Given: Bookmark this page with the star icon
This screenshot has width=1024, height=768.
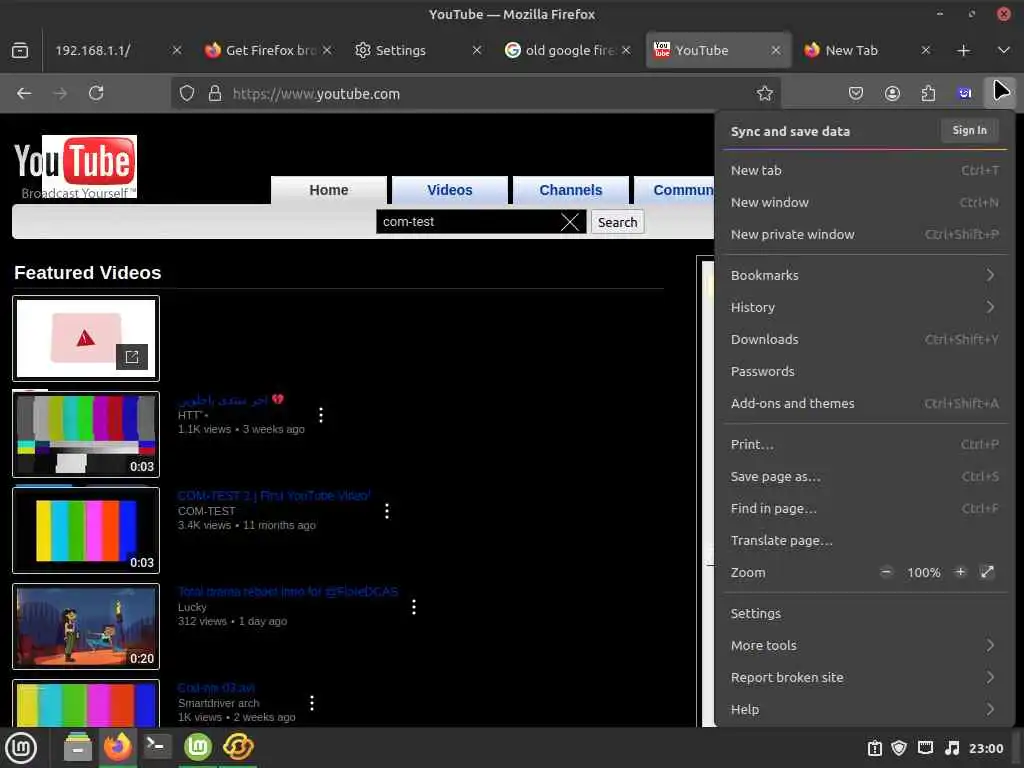Looking at the screenshot, I should [765, 93].
